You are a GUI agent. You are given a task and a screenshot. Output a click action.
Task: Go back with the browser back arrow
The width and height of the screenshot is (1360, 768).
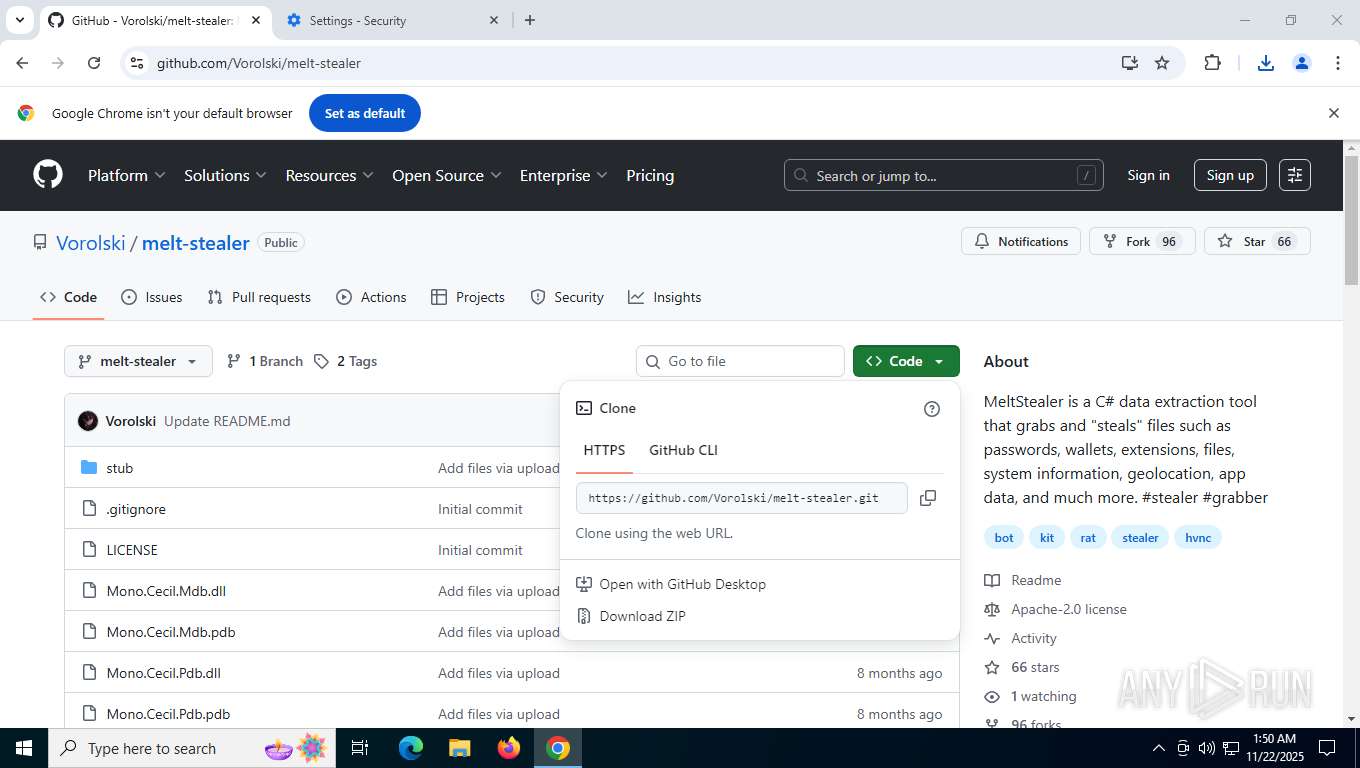pyautogui.click(x=23, y=63)
